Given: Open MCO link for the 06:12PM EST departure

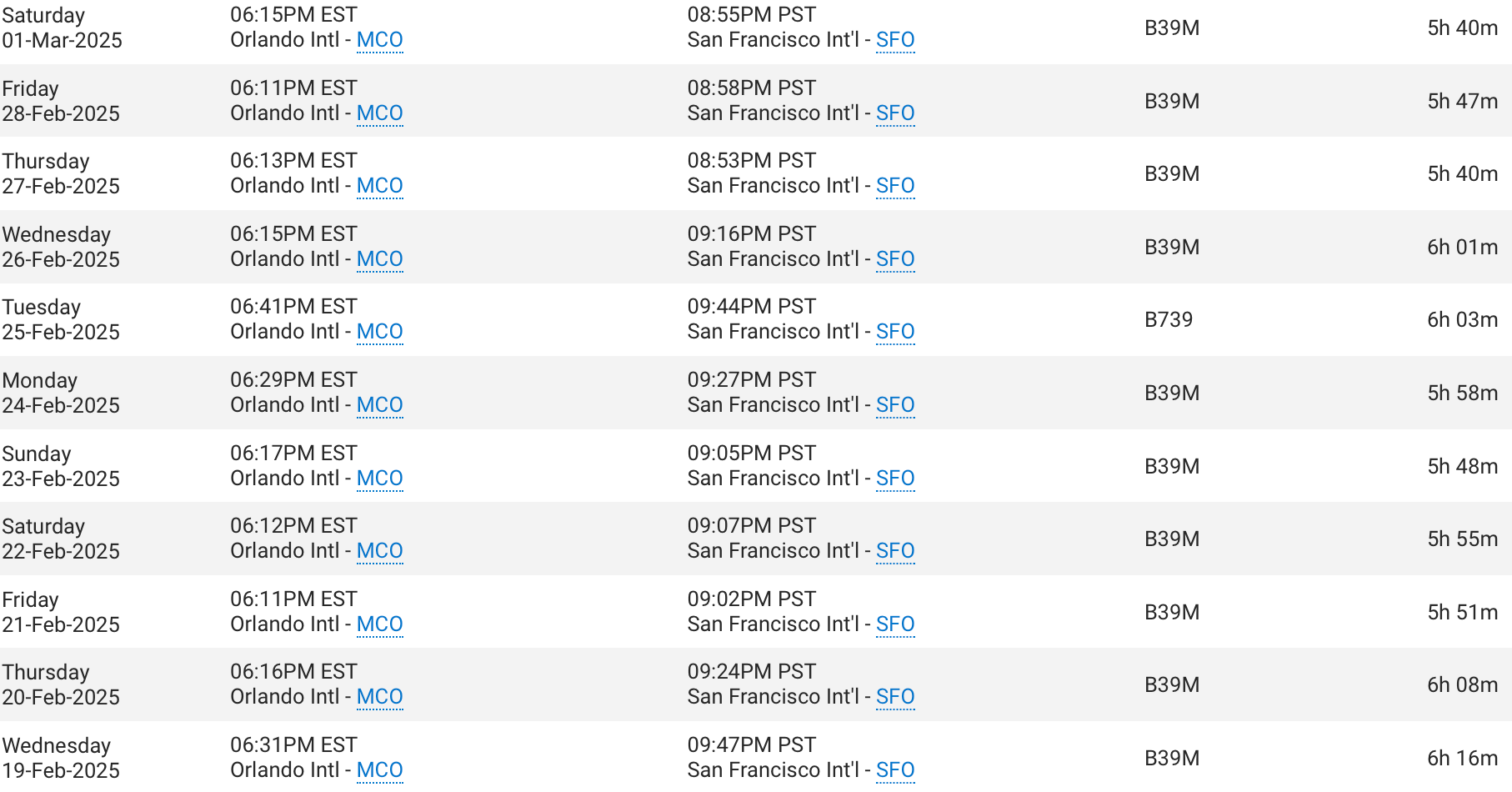Looking at the screenshot, I should [x=379, y=551].
